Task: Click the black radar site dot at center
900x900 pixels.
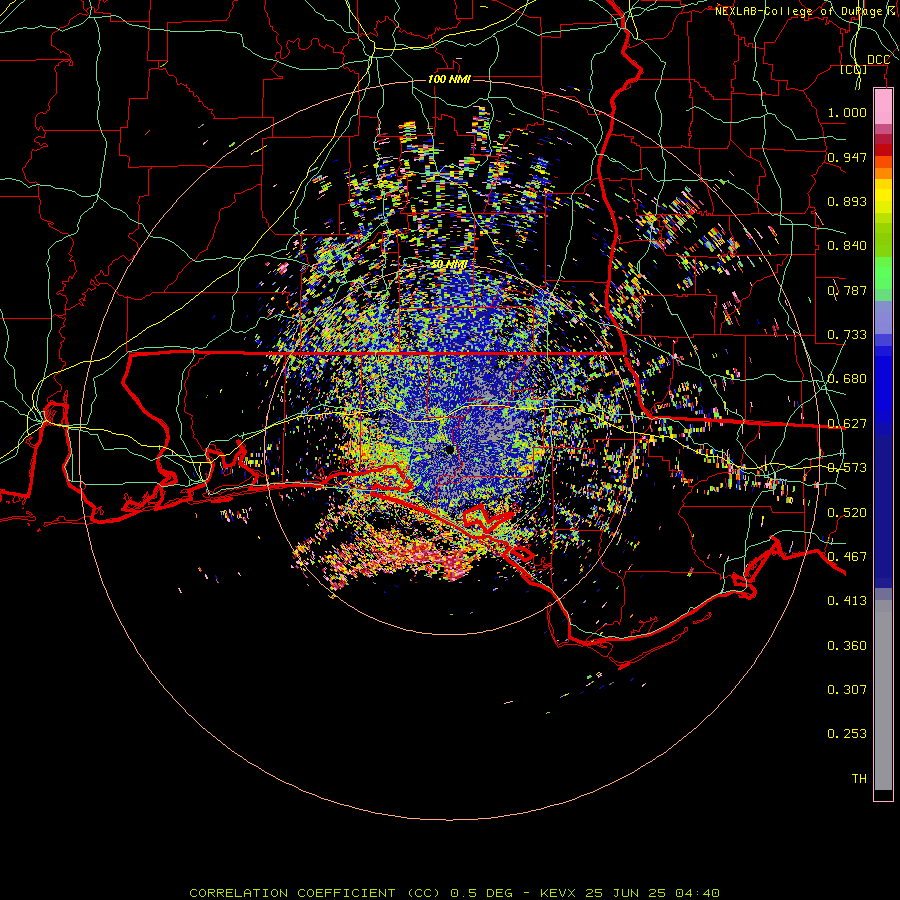Action: (450, 450)
